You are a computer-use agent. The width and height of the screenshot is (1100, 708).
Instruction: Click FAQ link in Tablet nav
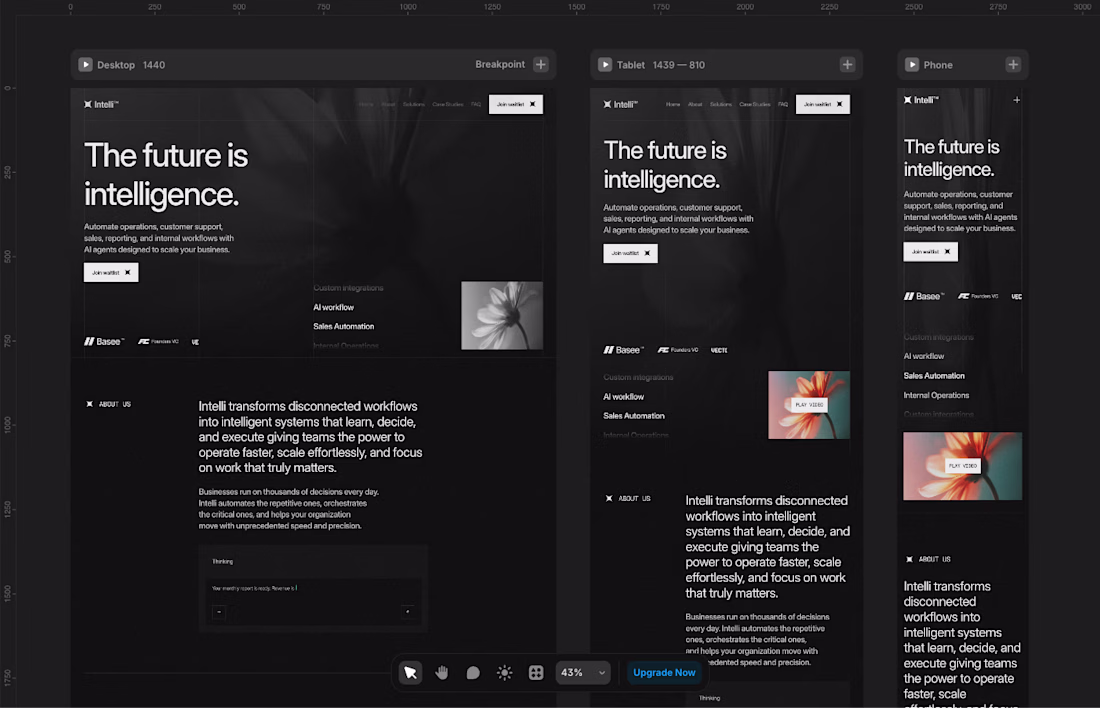click(x=783, y=104)
